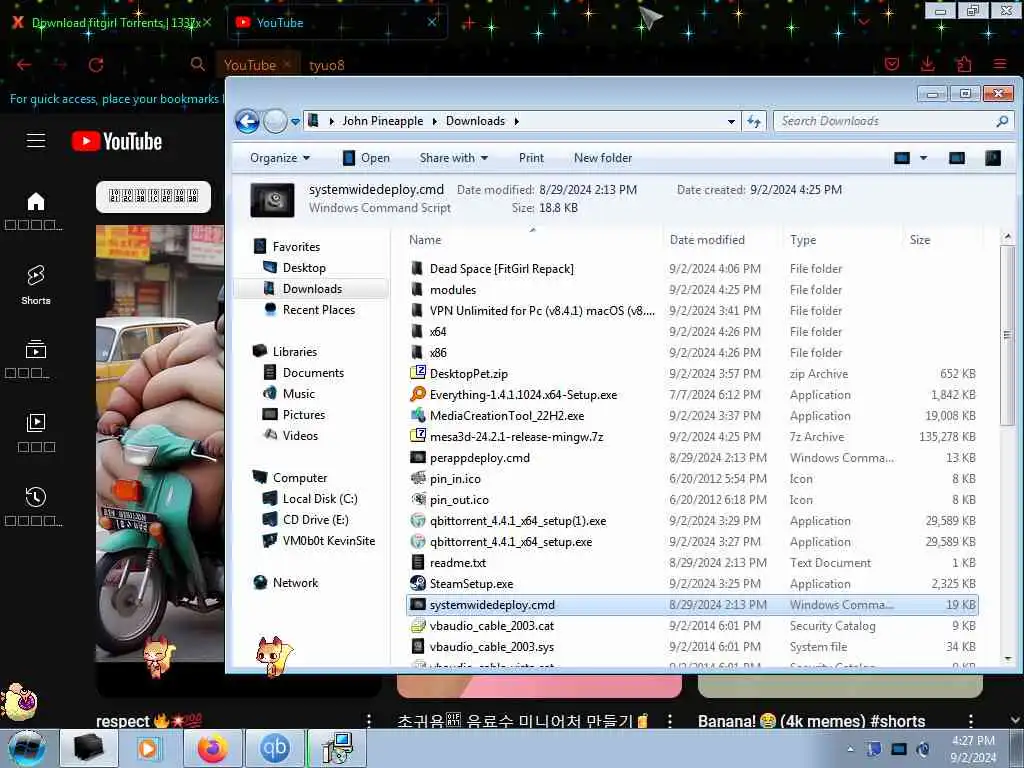
Task: Open Firefox from taskbar
Action: click(x=213, y=748)
